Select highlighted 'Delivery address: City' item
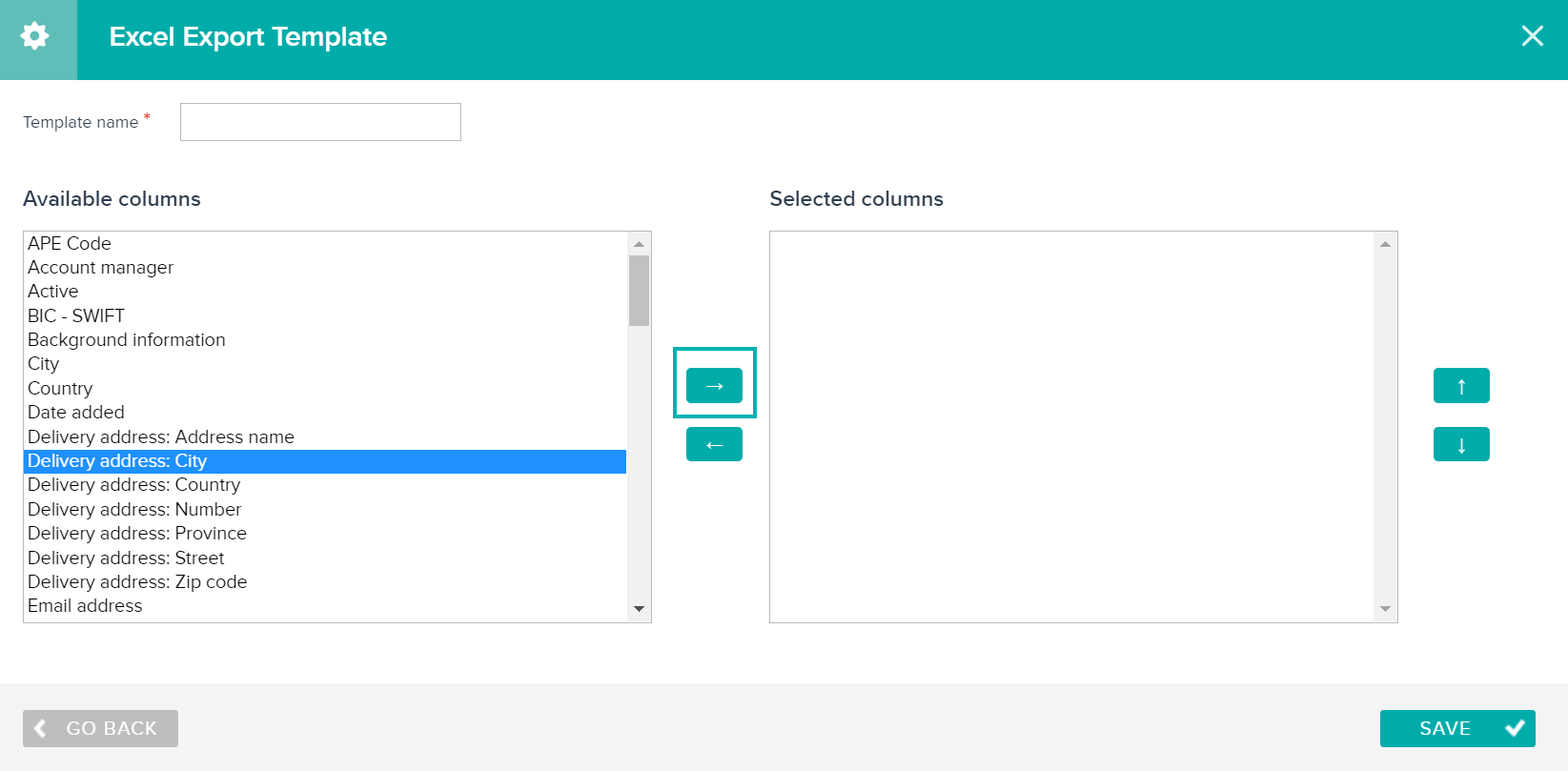 [x=325, y=461]
